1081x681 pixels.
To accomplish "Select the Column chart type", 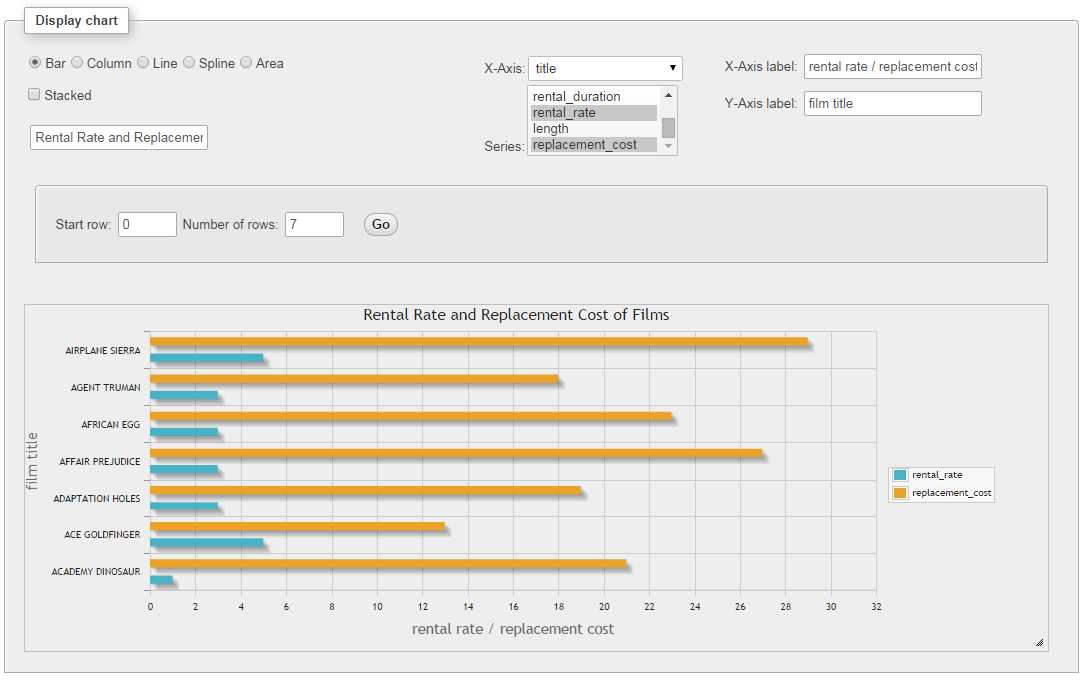I will point(77,62).
